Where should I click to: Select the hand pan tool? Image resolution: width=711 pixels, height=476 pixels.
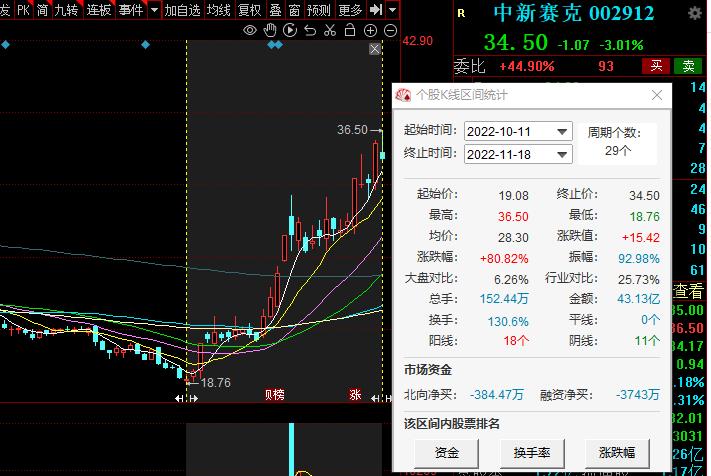[x=271, y=31]
